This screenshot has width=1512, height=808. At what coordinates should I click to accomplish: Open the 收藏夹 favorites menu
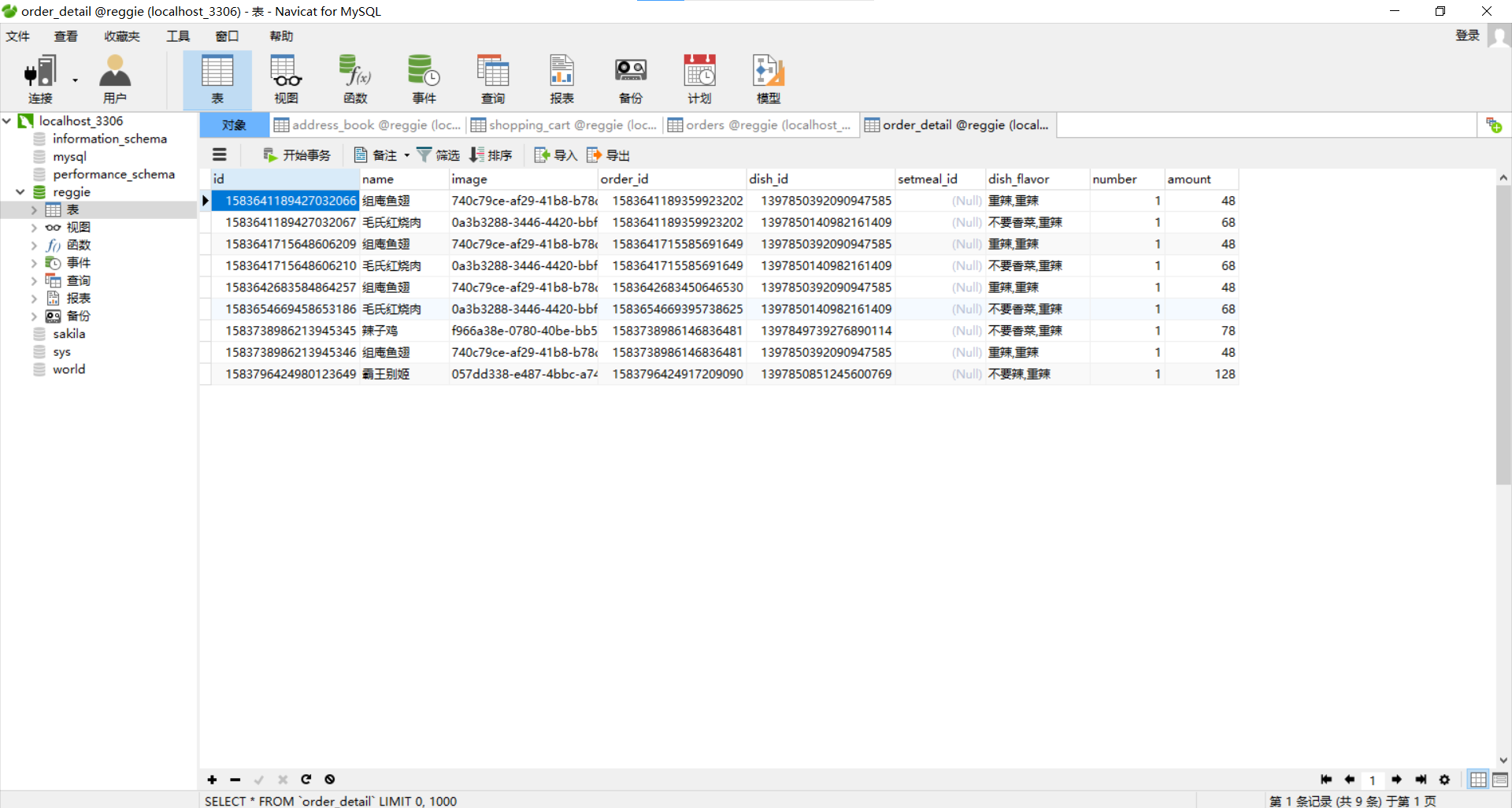tap(122, 36)
